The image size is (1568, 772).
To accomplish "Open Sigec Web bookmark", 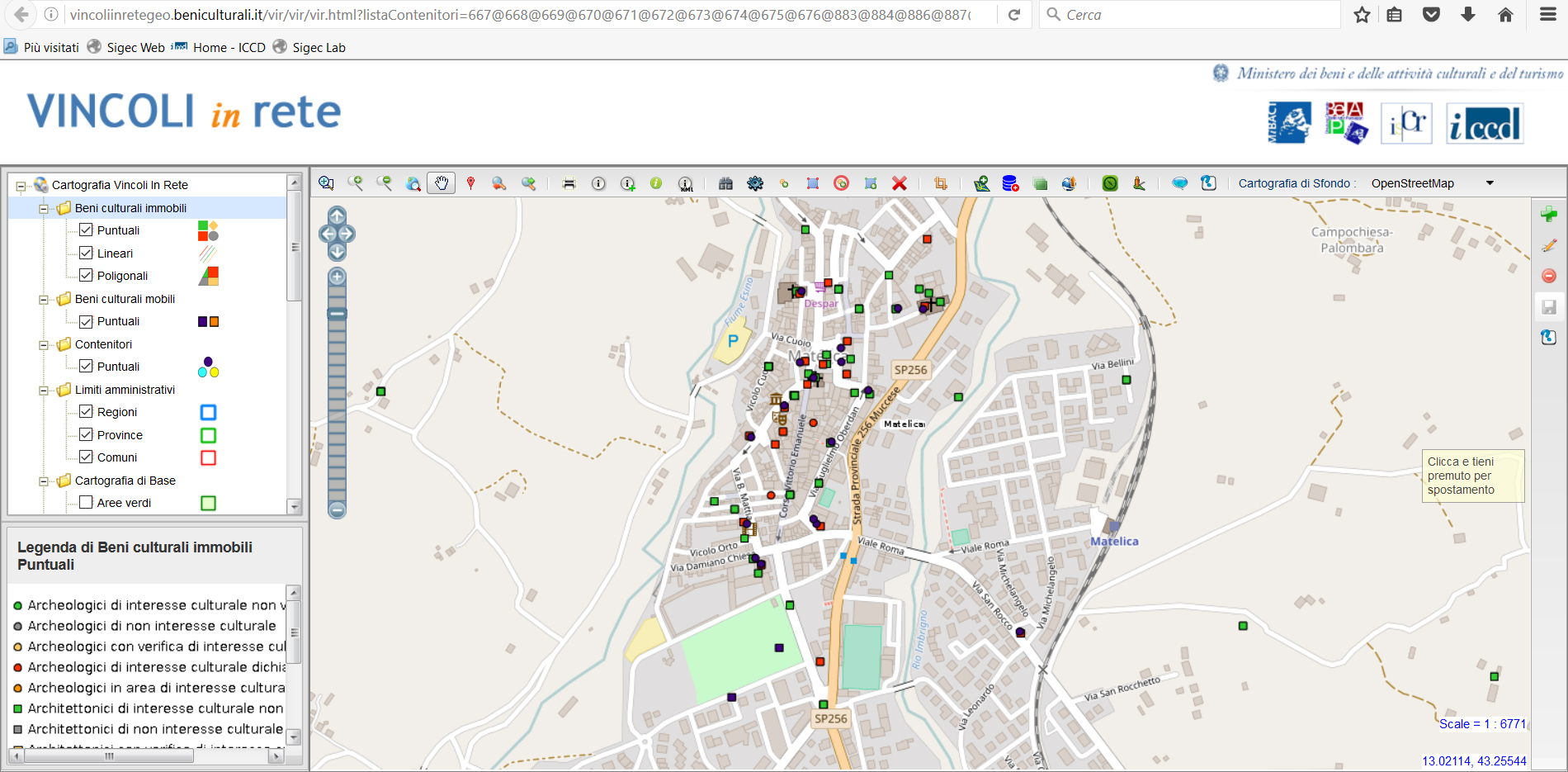I will pos(126,47).
